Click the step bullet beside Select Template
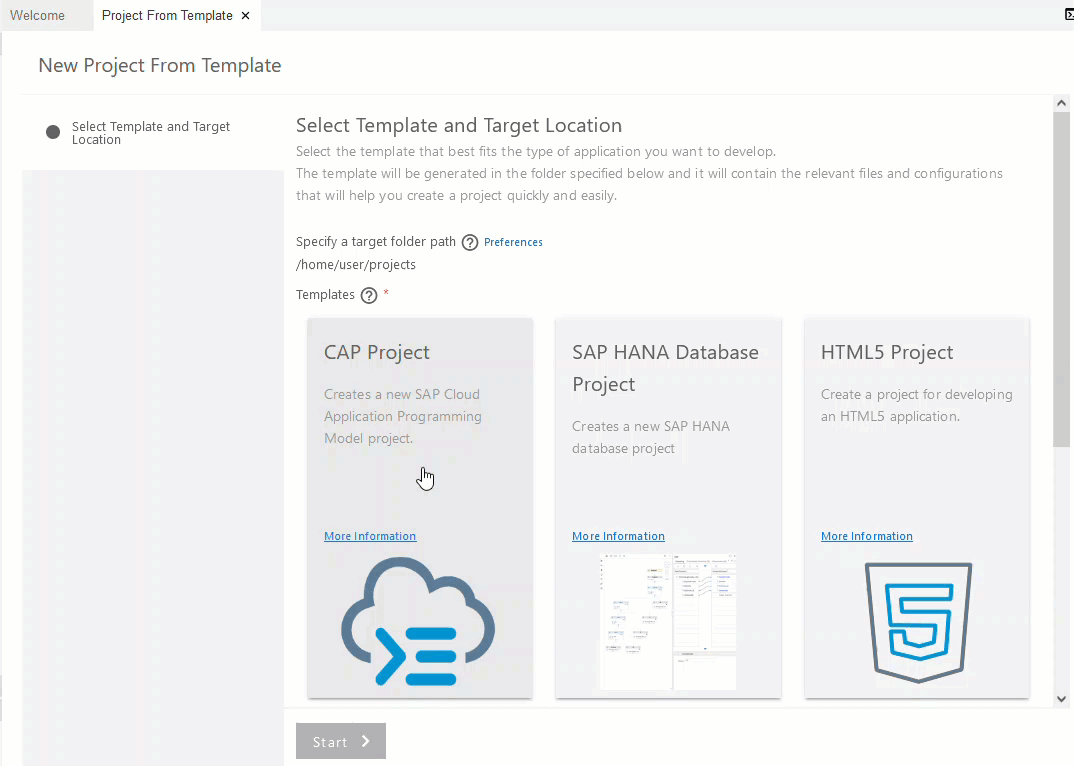This screenshot has width=1074, height=766. click(x=53, y=132)
